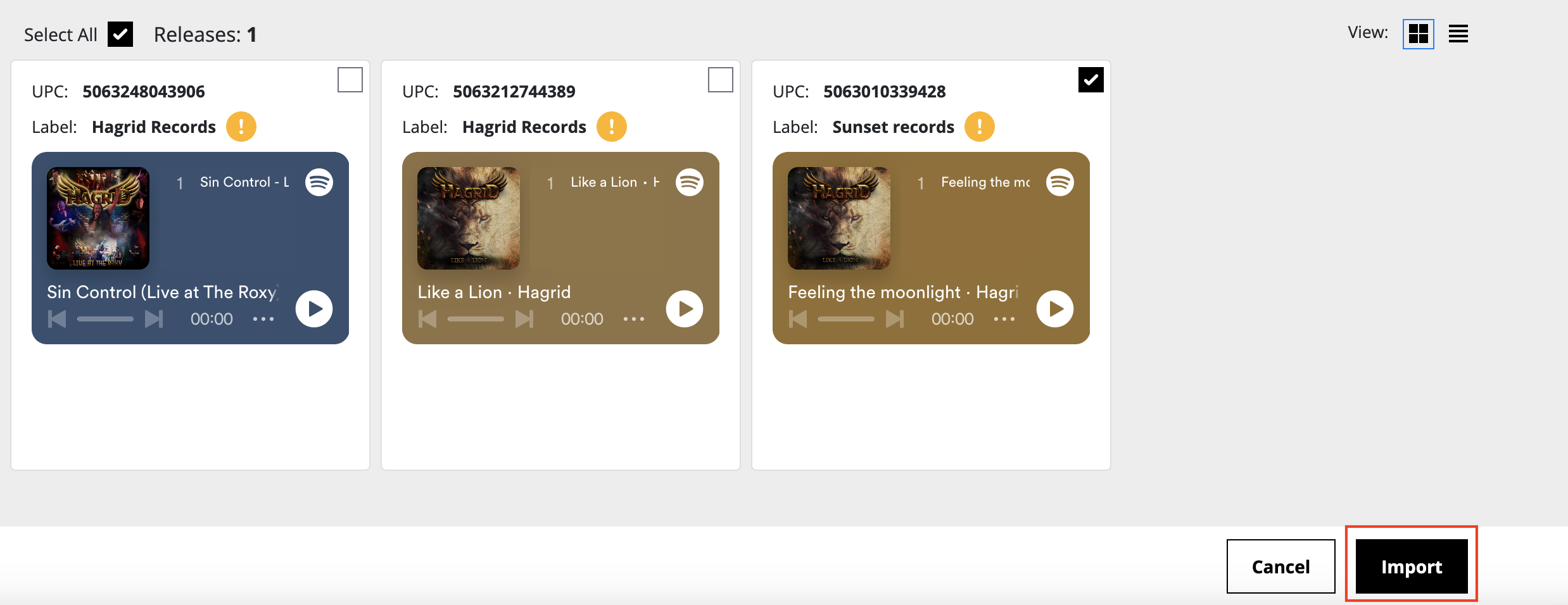The width and height of the screenshot is (1568, 605).
Task: Toggle the Select All checkbox
Action: [x=120, y=34]
